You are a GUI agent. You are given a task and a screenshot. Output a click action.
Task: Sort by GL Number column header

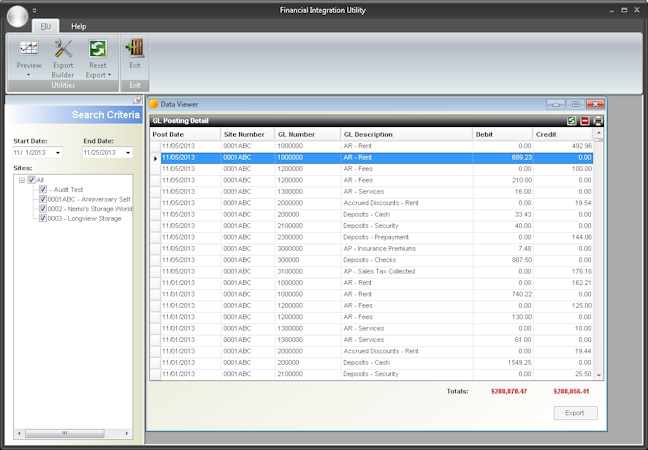click(308, 134)
